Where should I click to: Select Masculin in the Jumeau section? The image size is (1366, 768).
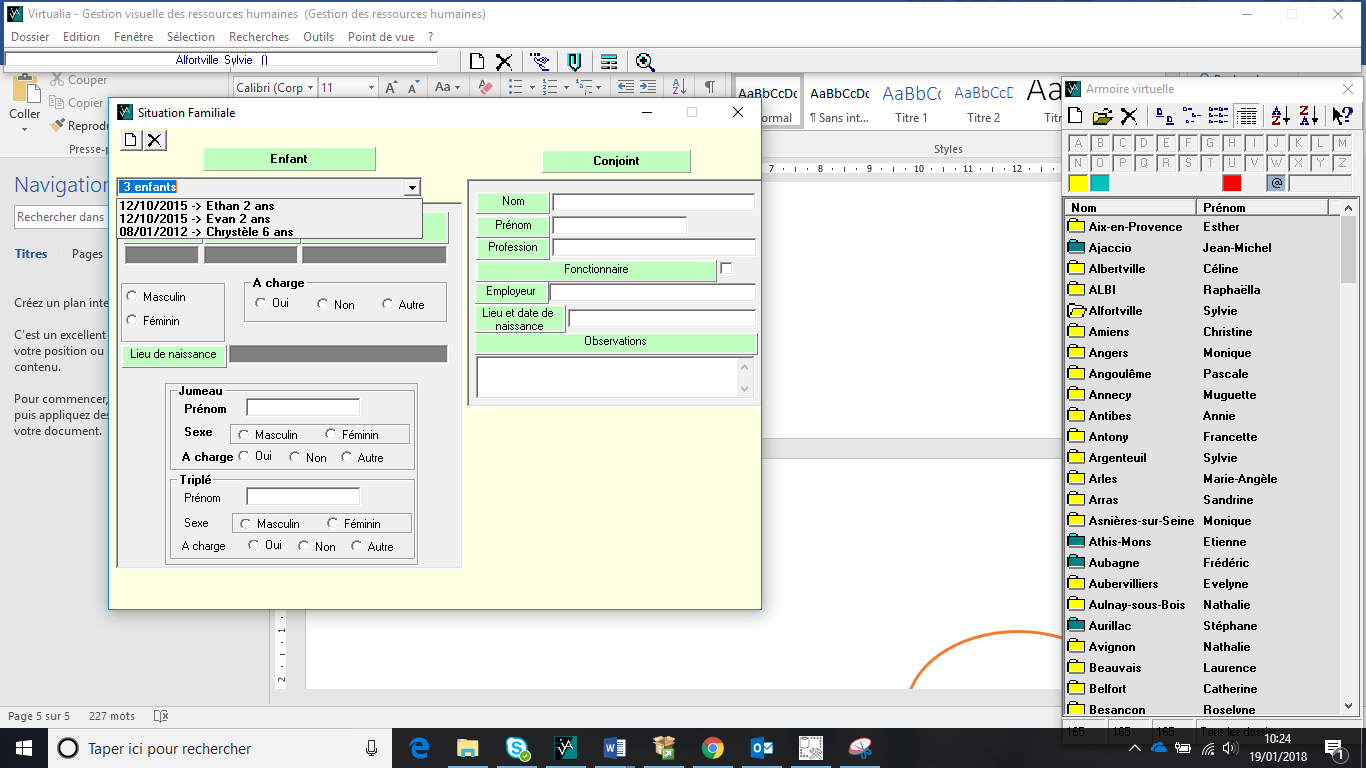[244, 434]
